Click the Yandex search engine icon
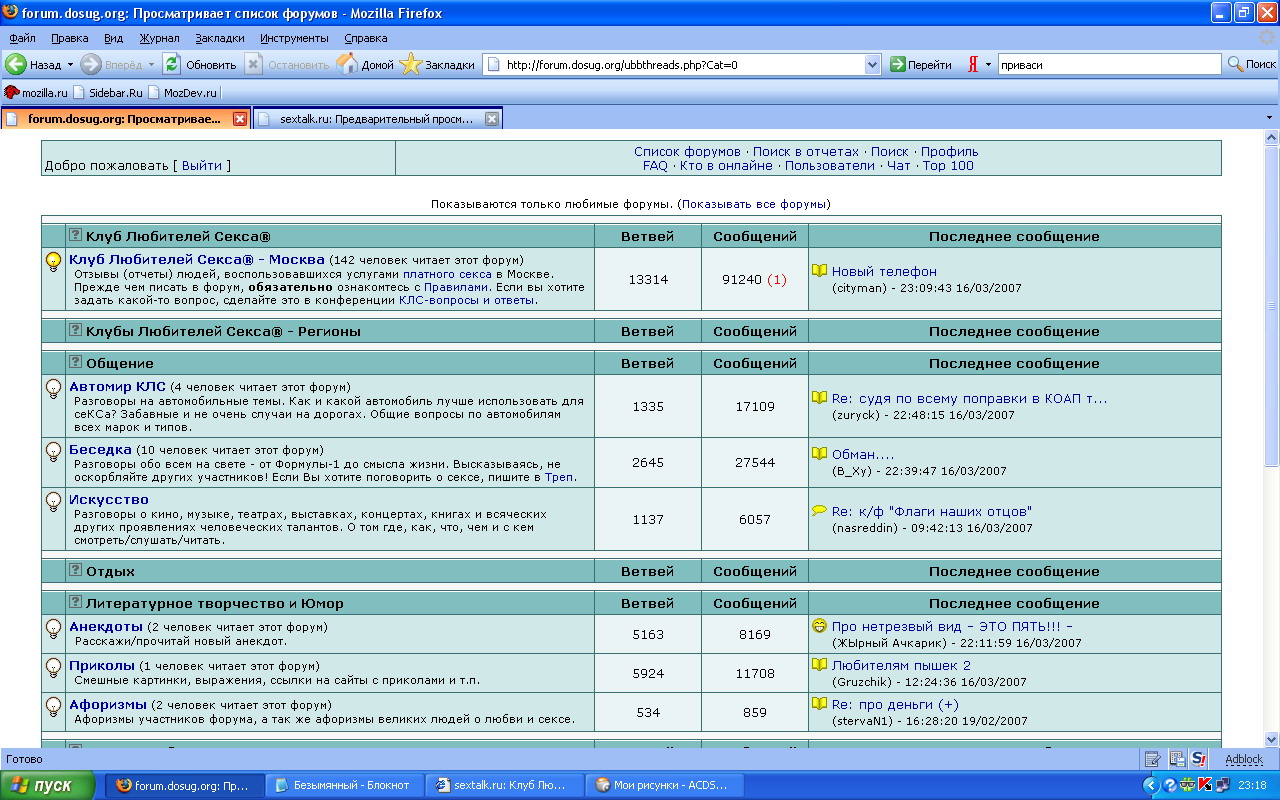The image size is (1280, 800). click(973, 64)
